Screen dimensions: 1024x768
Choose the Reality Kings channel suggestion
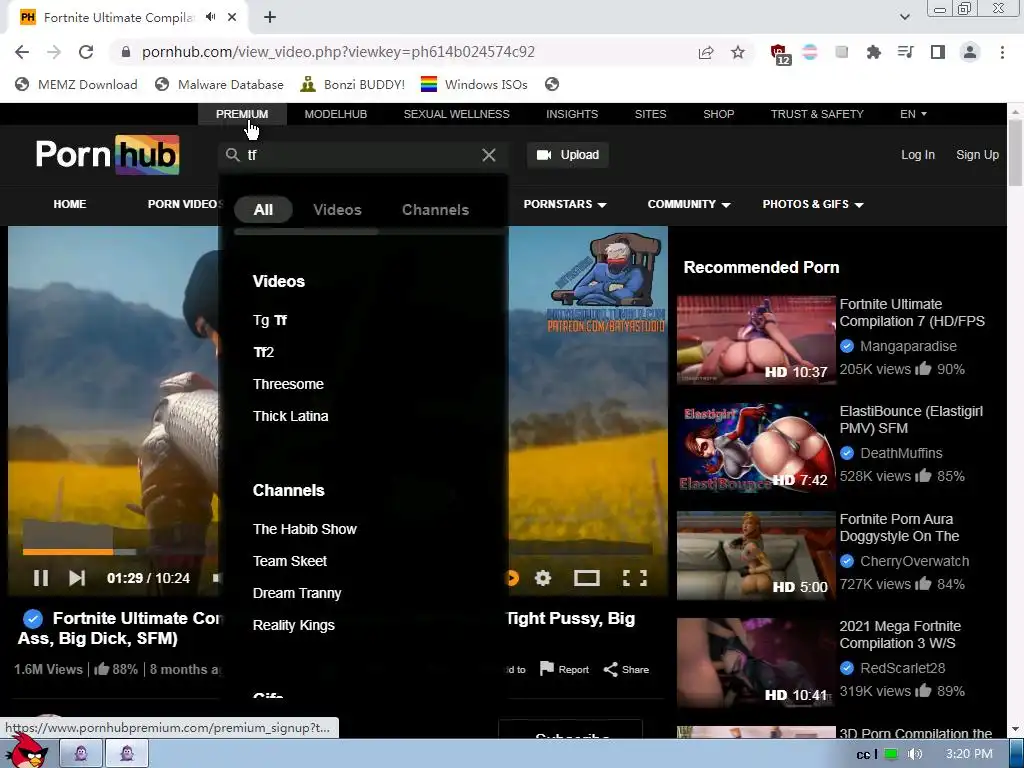click(293, 625)
